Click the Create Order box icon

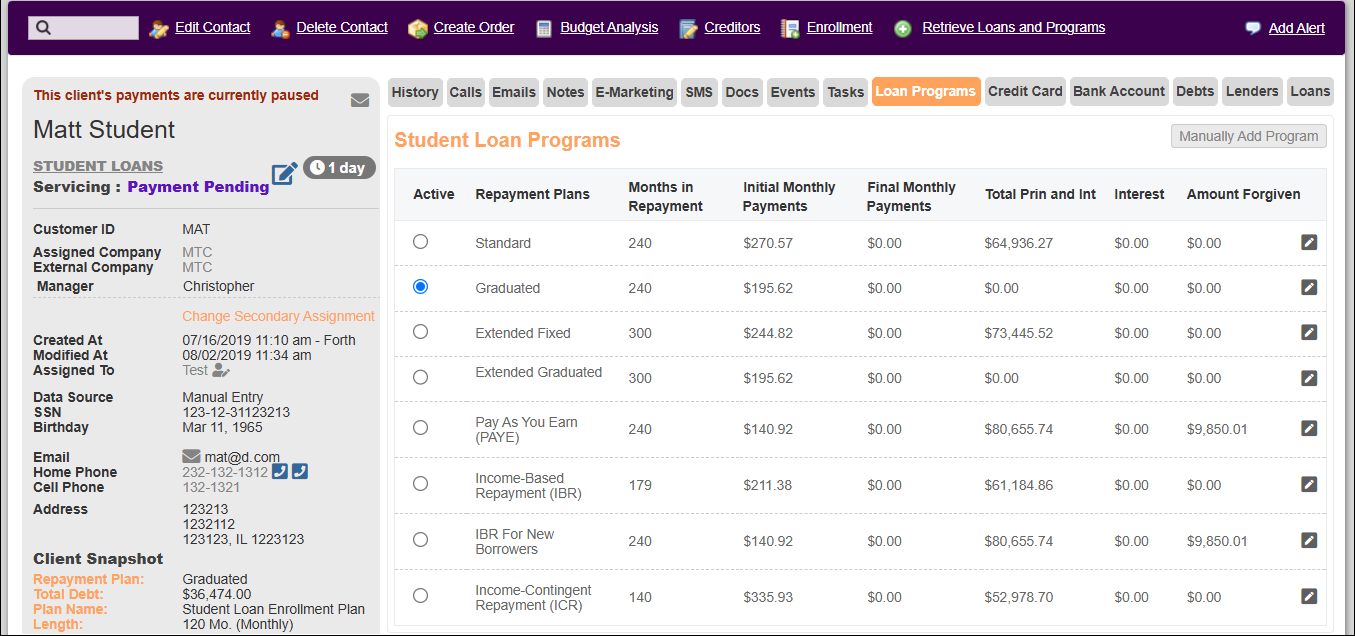coord(418,29)
